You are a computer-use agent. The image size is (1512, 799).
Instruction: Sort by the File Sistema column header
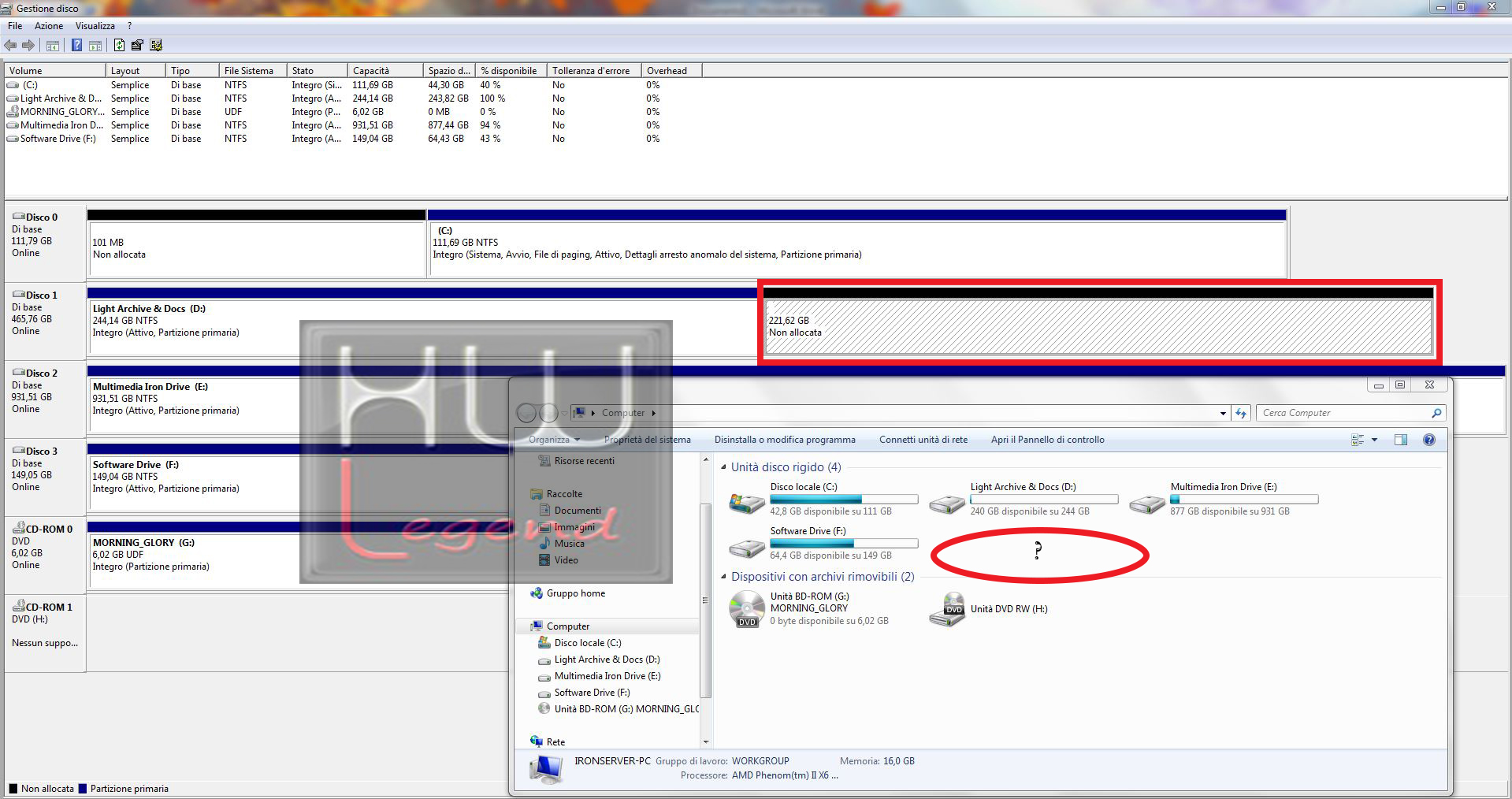click(252, 71)
